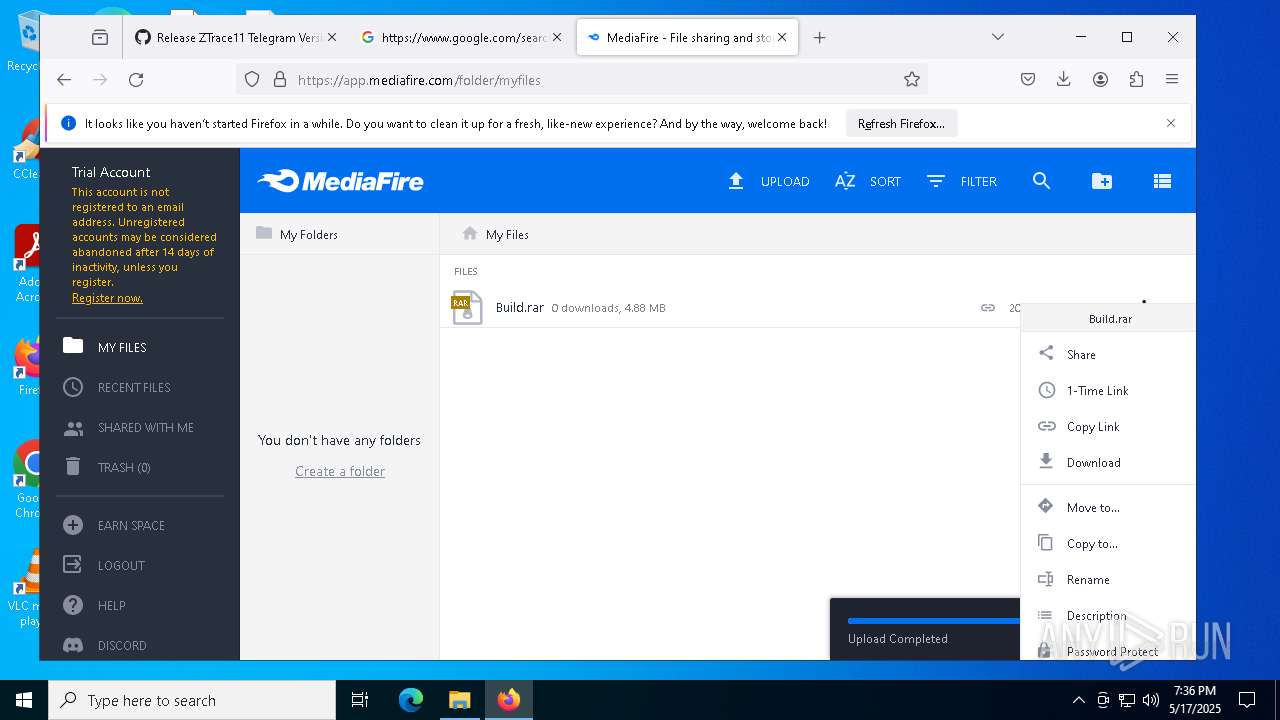Choose Copy to... menu entry
This screenshot has width=1280, height=720.
[x=1108, y=543]
